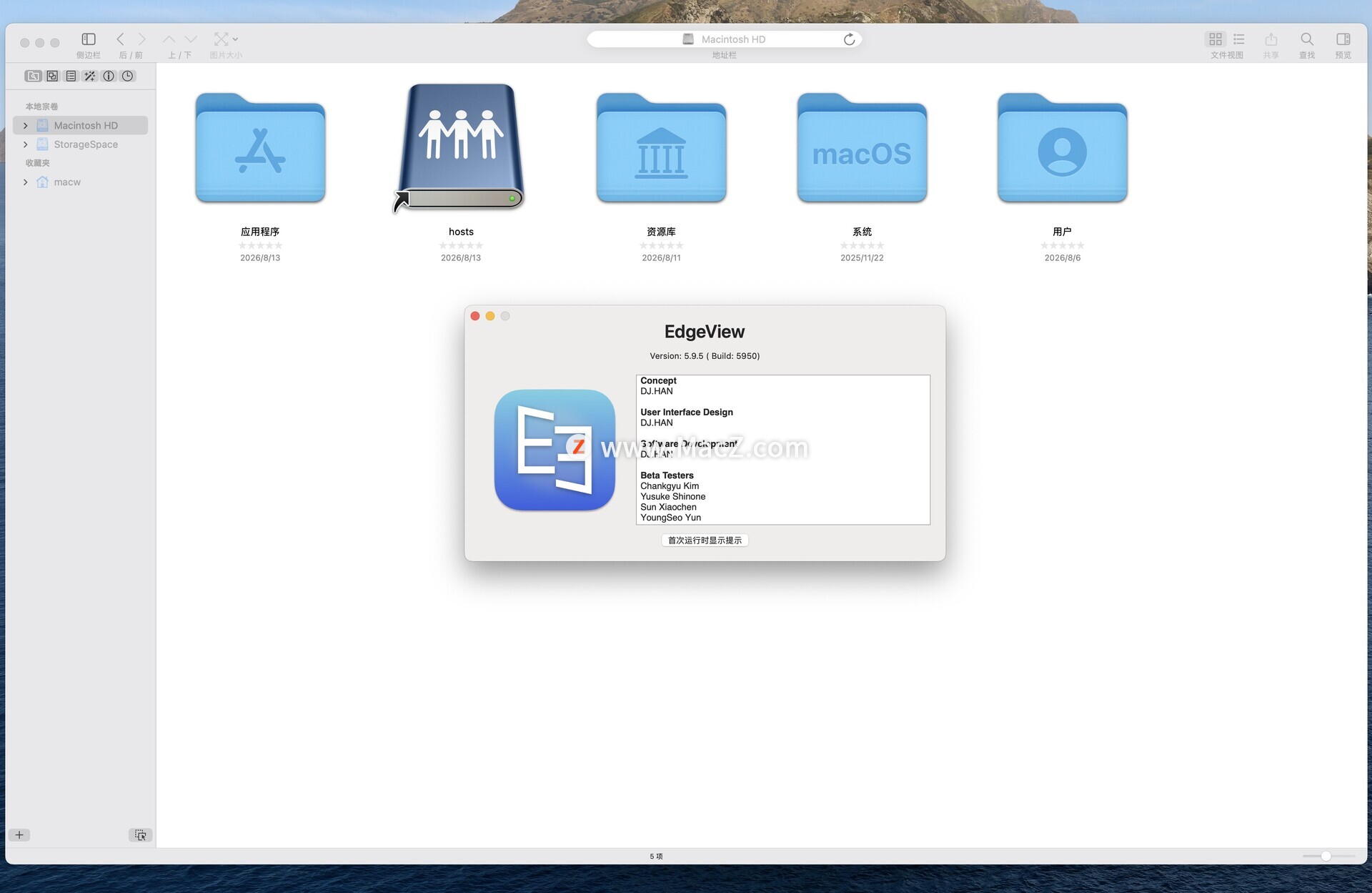Click the Macintosh HD address bar

pos(724,39)
